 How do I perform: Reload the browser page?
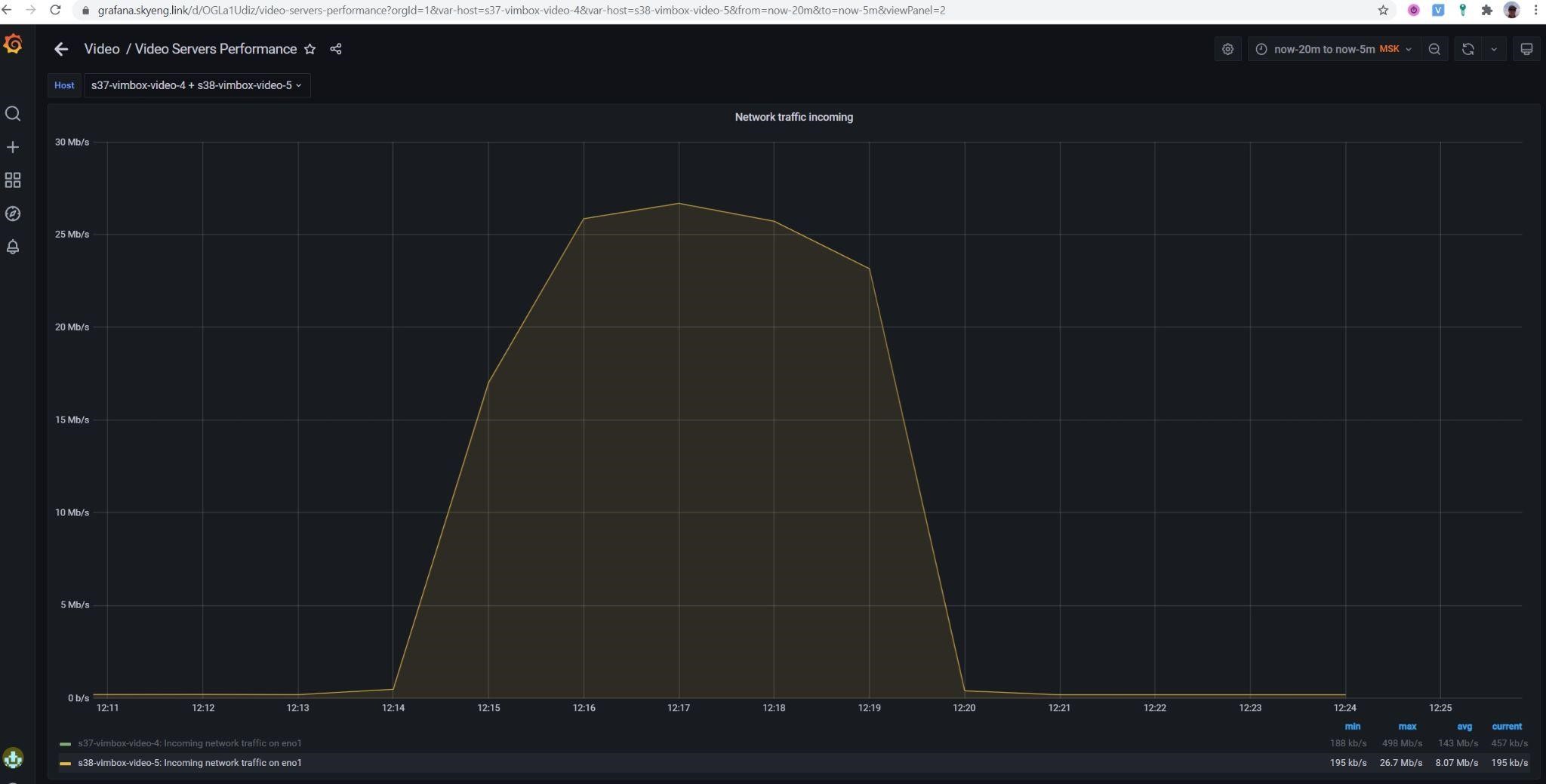55,10
